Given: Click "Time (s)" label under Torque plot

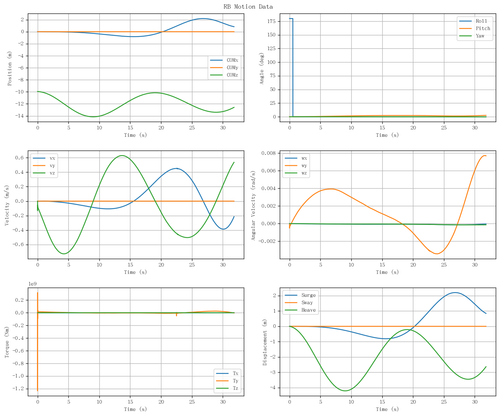Looking at the screenshot, I should [136, 409].
